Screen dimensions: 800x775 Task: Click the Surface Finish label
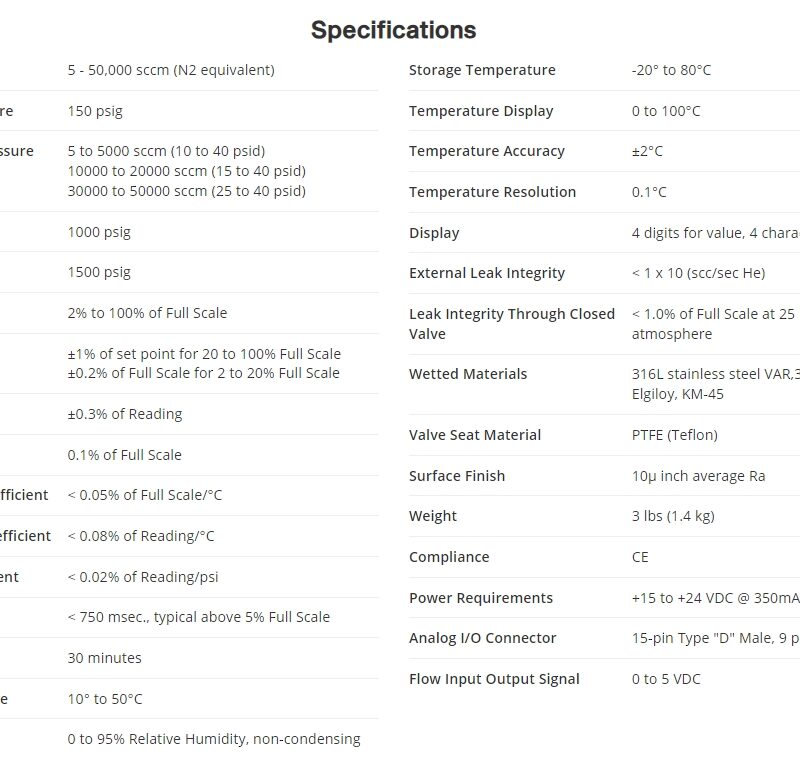point(457,476)
